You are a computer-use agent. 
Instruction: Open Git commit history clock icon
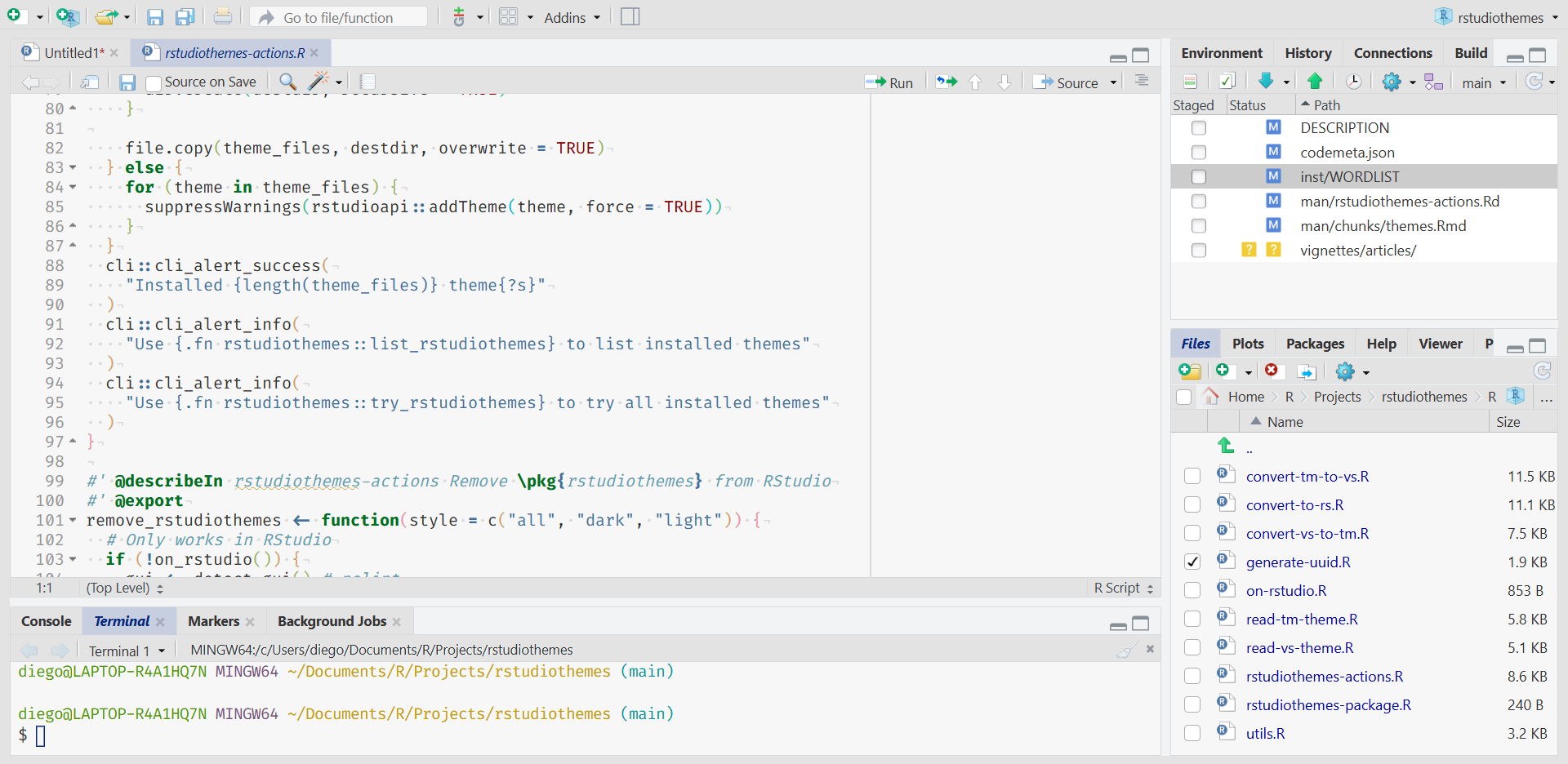pos(1353,82)
